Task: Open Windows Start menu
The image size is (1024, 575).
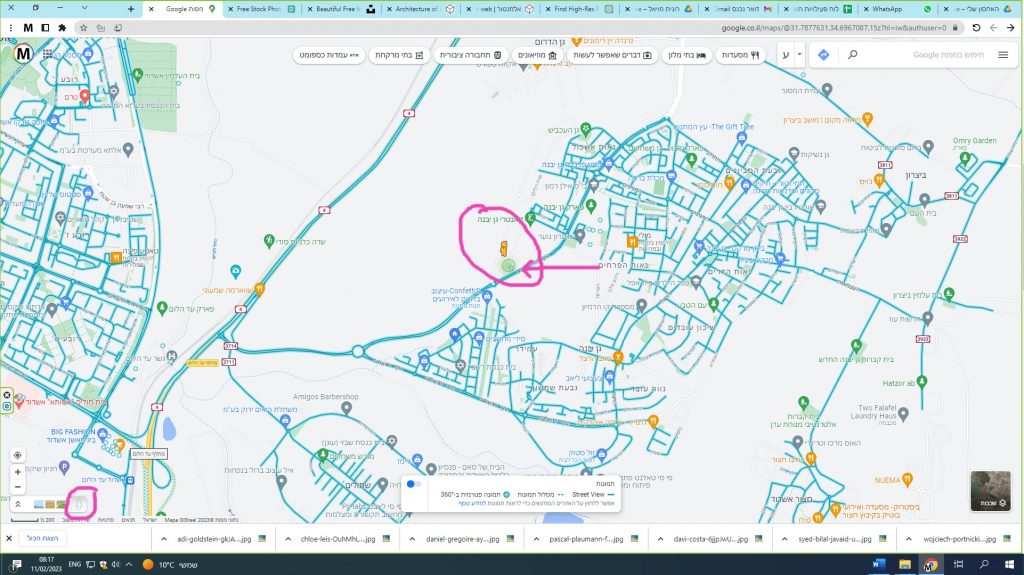Action: (1010, 564)
